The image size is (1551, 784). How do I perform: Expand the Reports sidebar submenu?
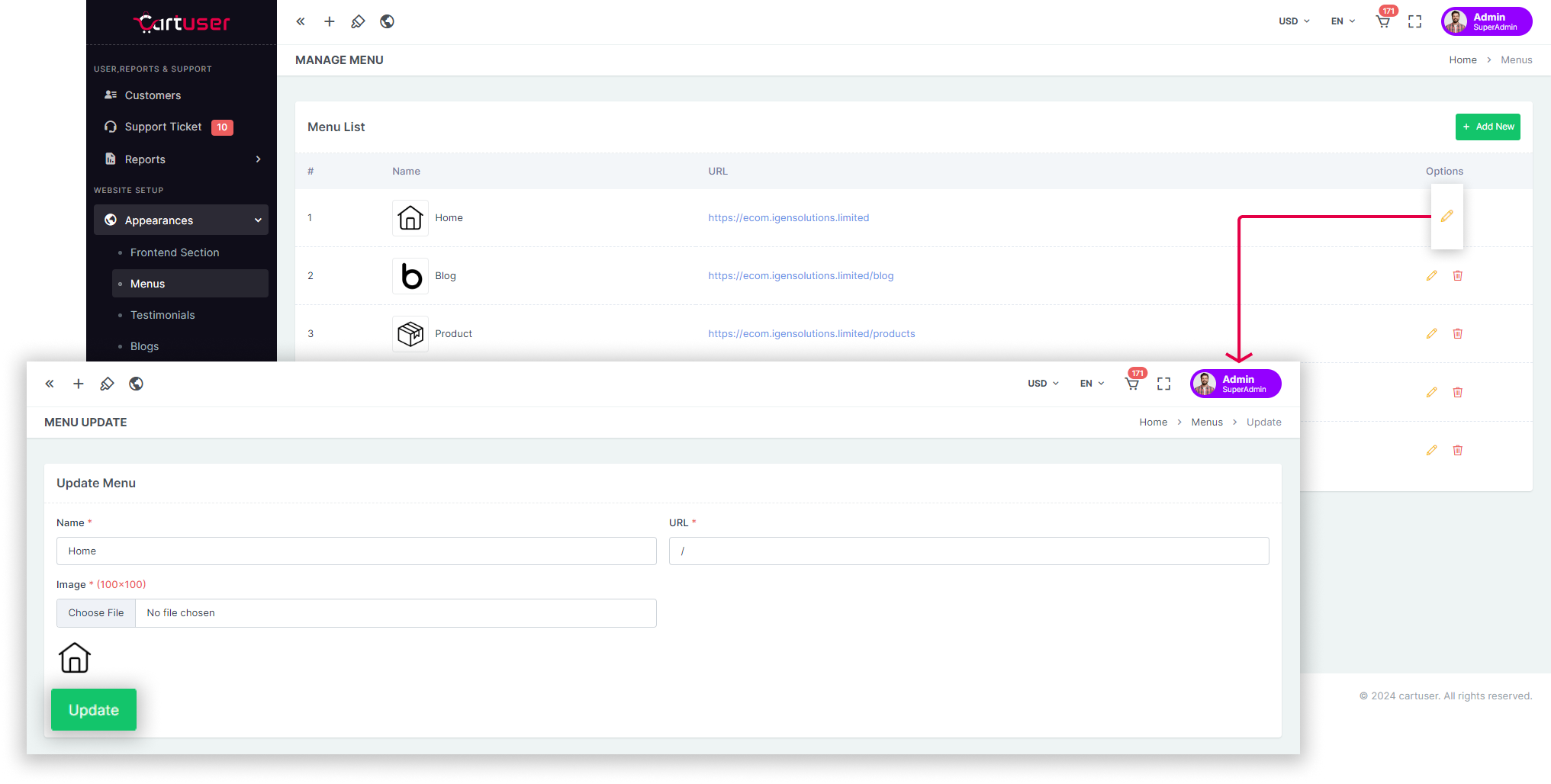[x=181, y=159]
